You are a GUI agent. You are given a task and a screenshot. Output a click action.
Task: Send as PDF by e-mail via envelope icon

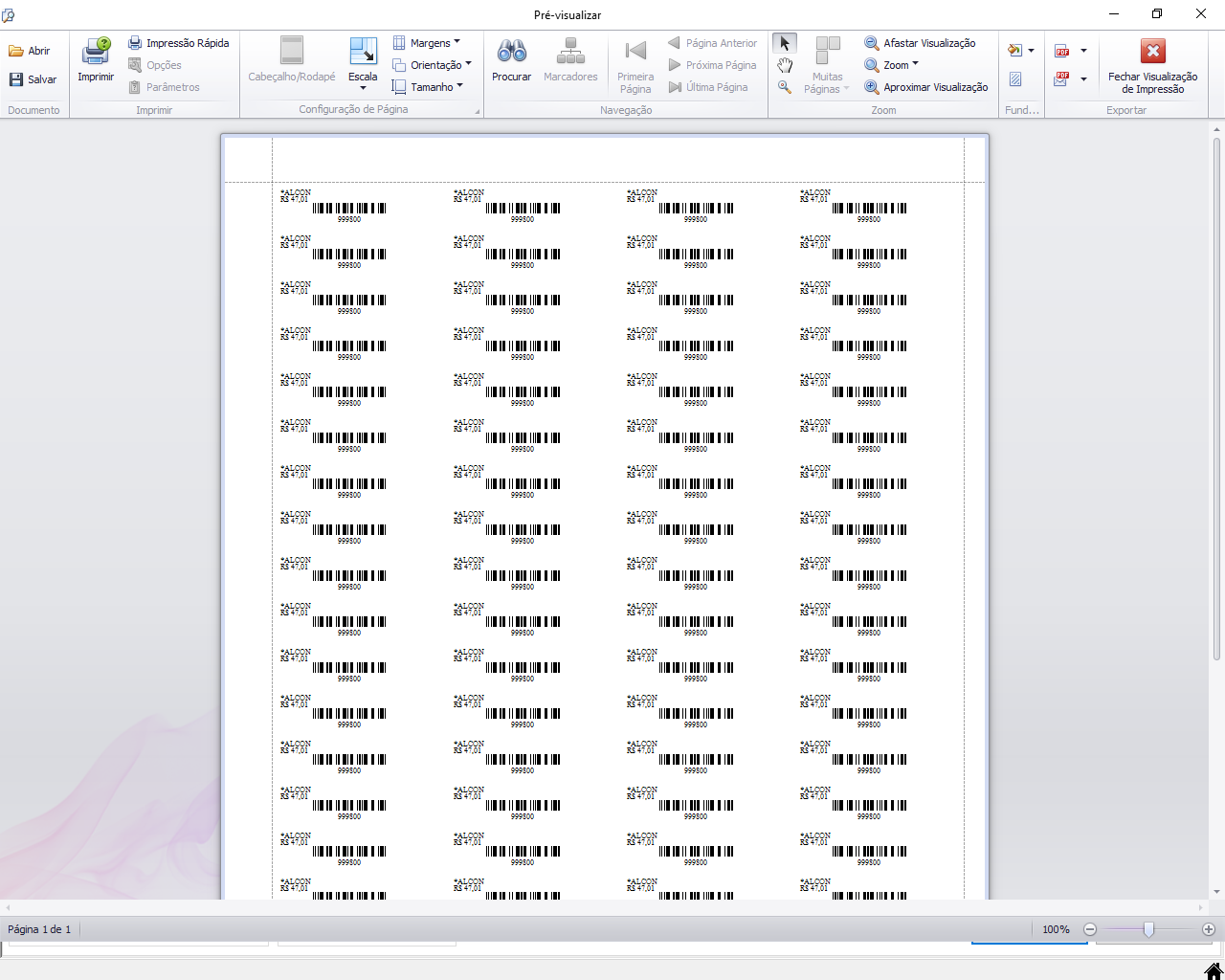pyautogui.click(x=1062, y=79)
